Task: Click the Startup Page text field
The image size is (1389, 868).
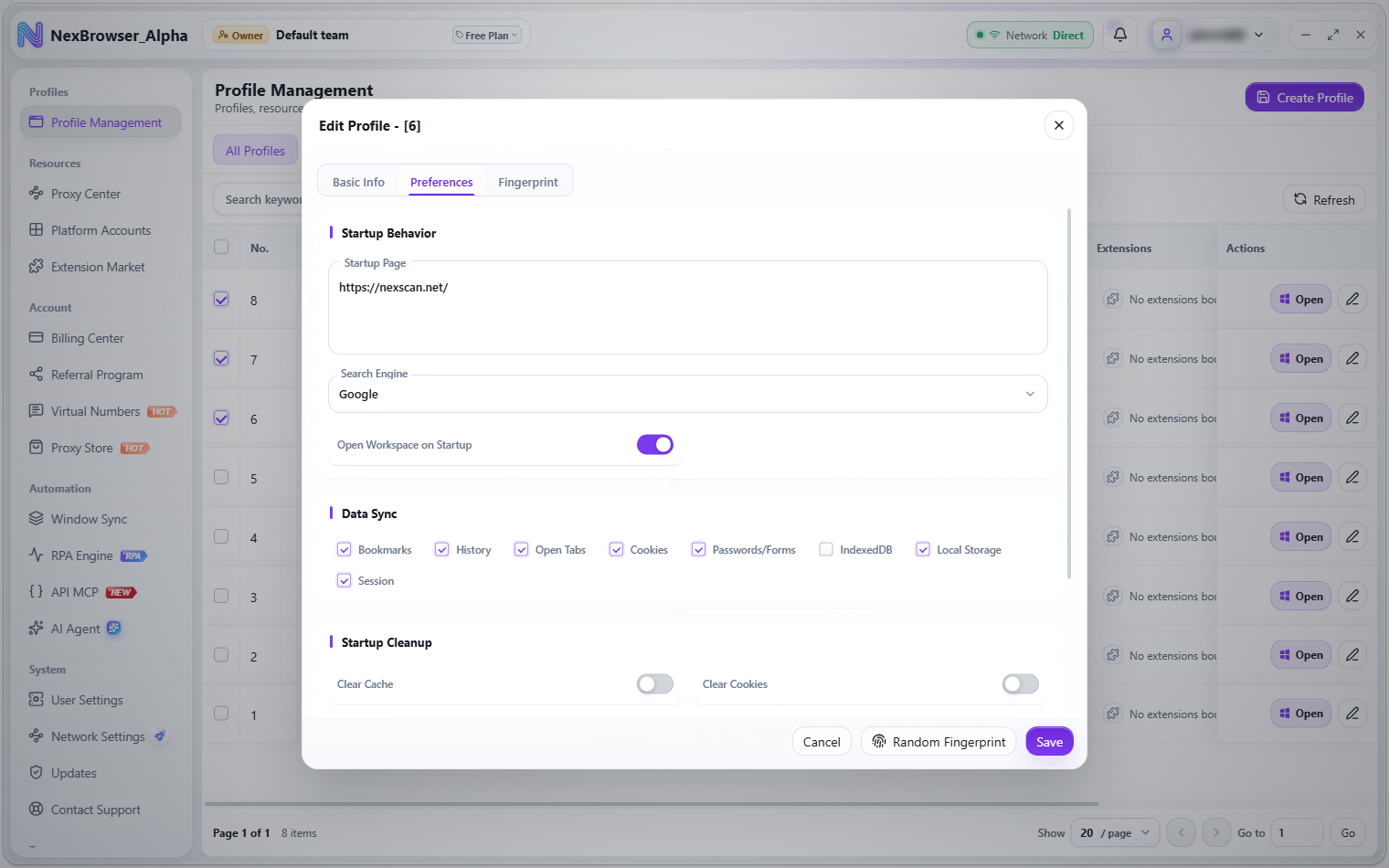Action: click(687, 307)
